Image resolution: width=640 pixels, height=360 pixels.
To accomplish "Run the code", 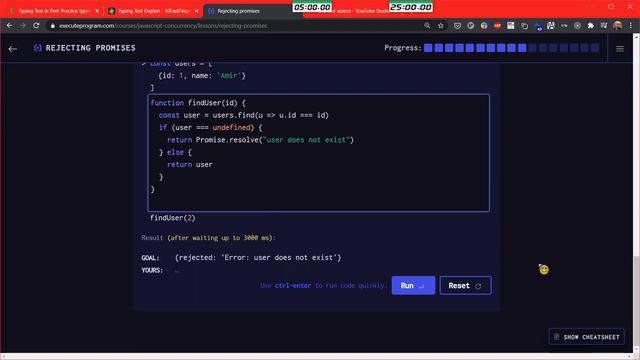I will point(413,285).
